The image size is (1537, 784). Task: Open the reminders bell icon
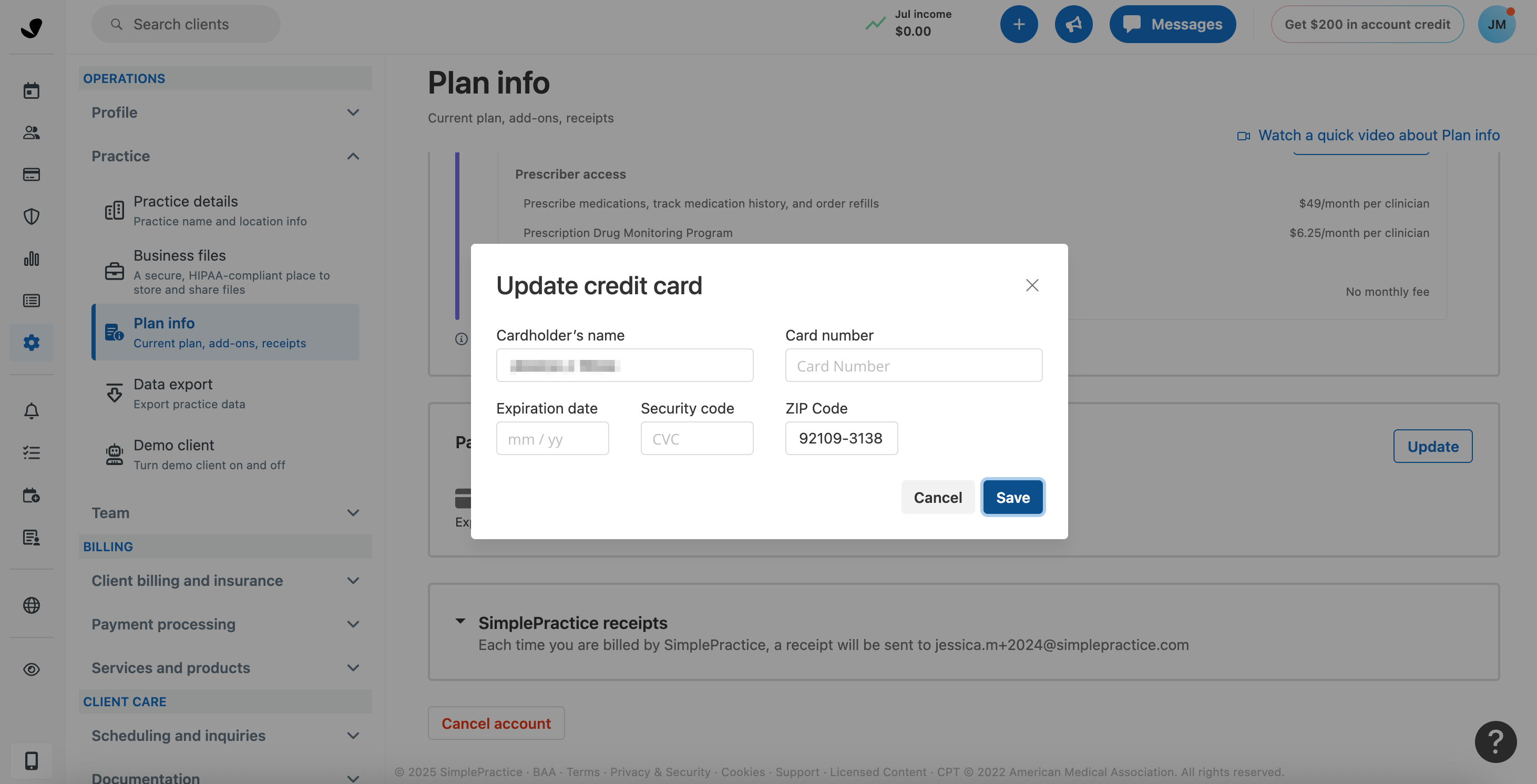[31, 411]
